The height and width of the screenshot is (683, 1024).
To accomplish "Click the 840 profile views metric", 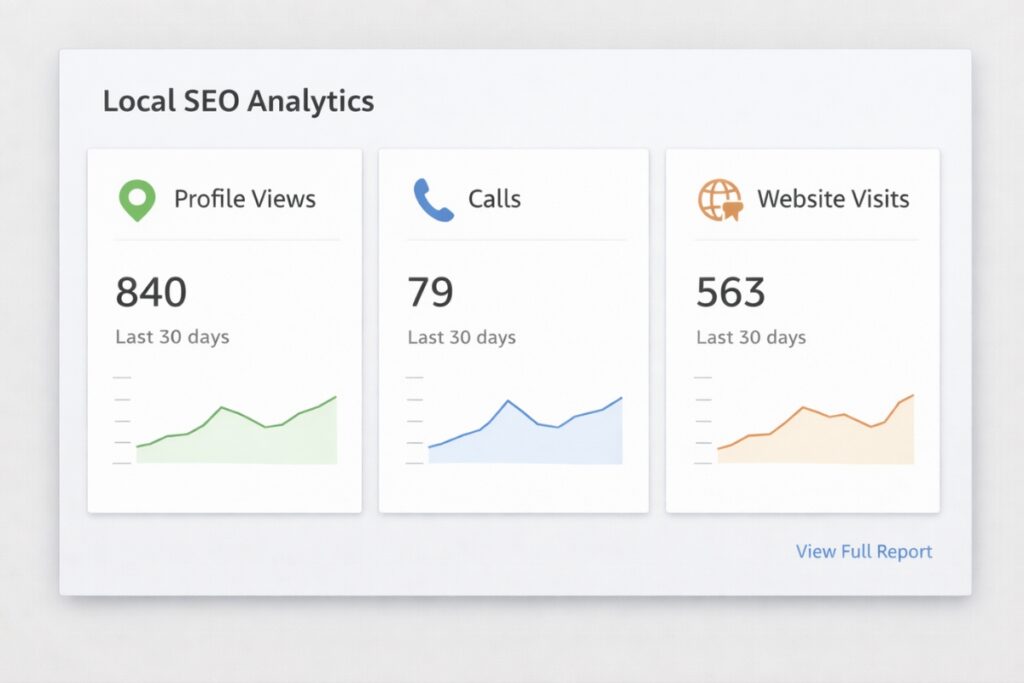I will (150, 291).
